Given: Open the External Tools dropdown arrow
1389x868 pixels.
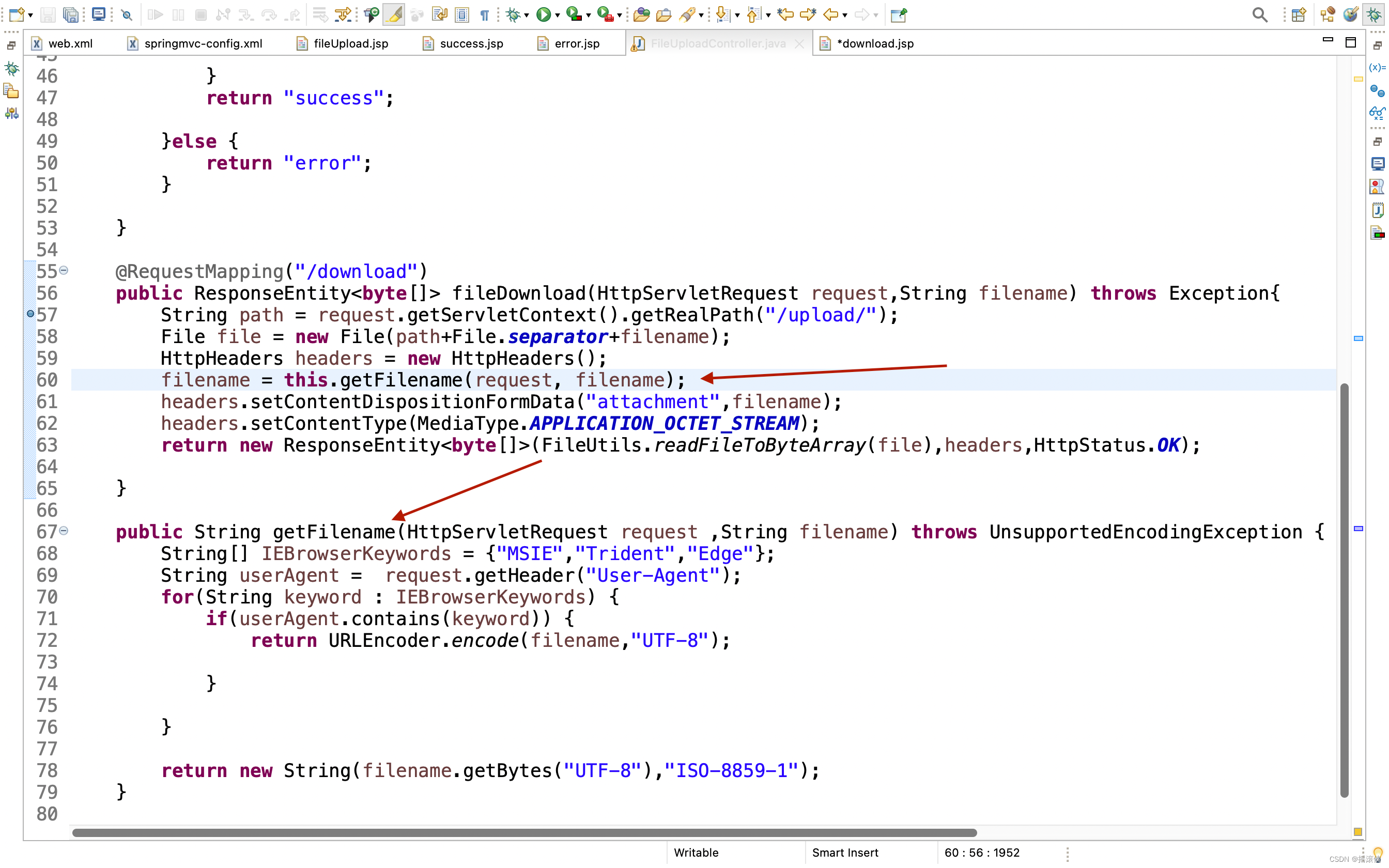Looking at the screenshot, I should (x=619, y=16).
